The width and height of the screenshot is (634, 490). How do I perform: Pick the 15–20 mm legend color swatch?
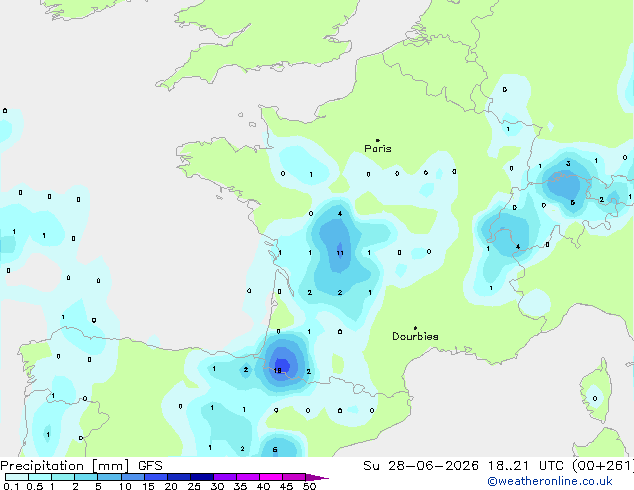click(156, 477)
